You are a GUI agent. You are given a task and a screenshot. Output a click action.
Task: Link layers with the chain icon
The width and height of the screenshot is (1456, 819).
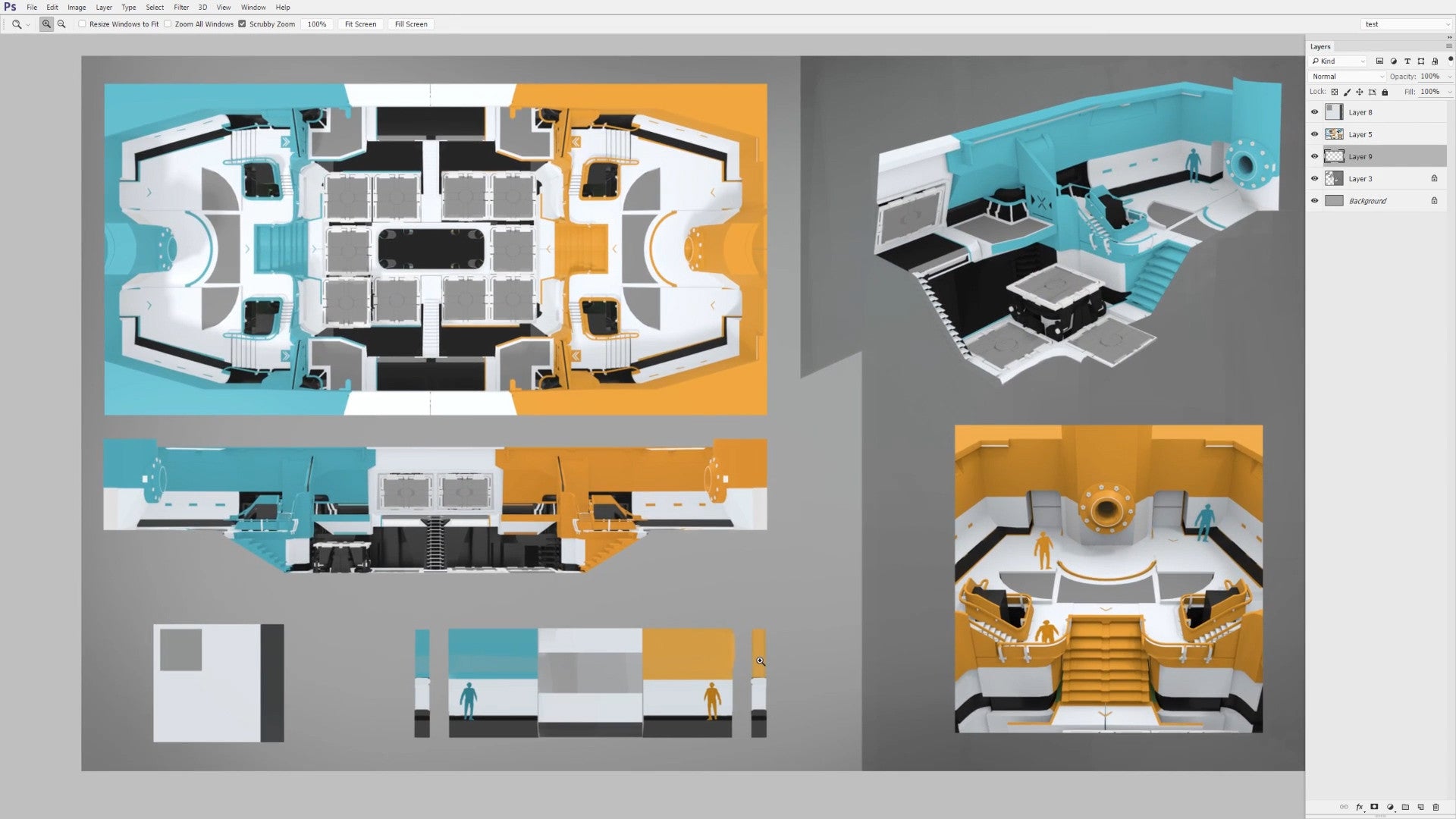(x=1345, y=807)
